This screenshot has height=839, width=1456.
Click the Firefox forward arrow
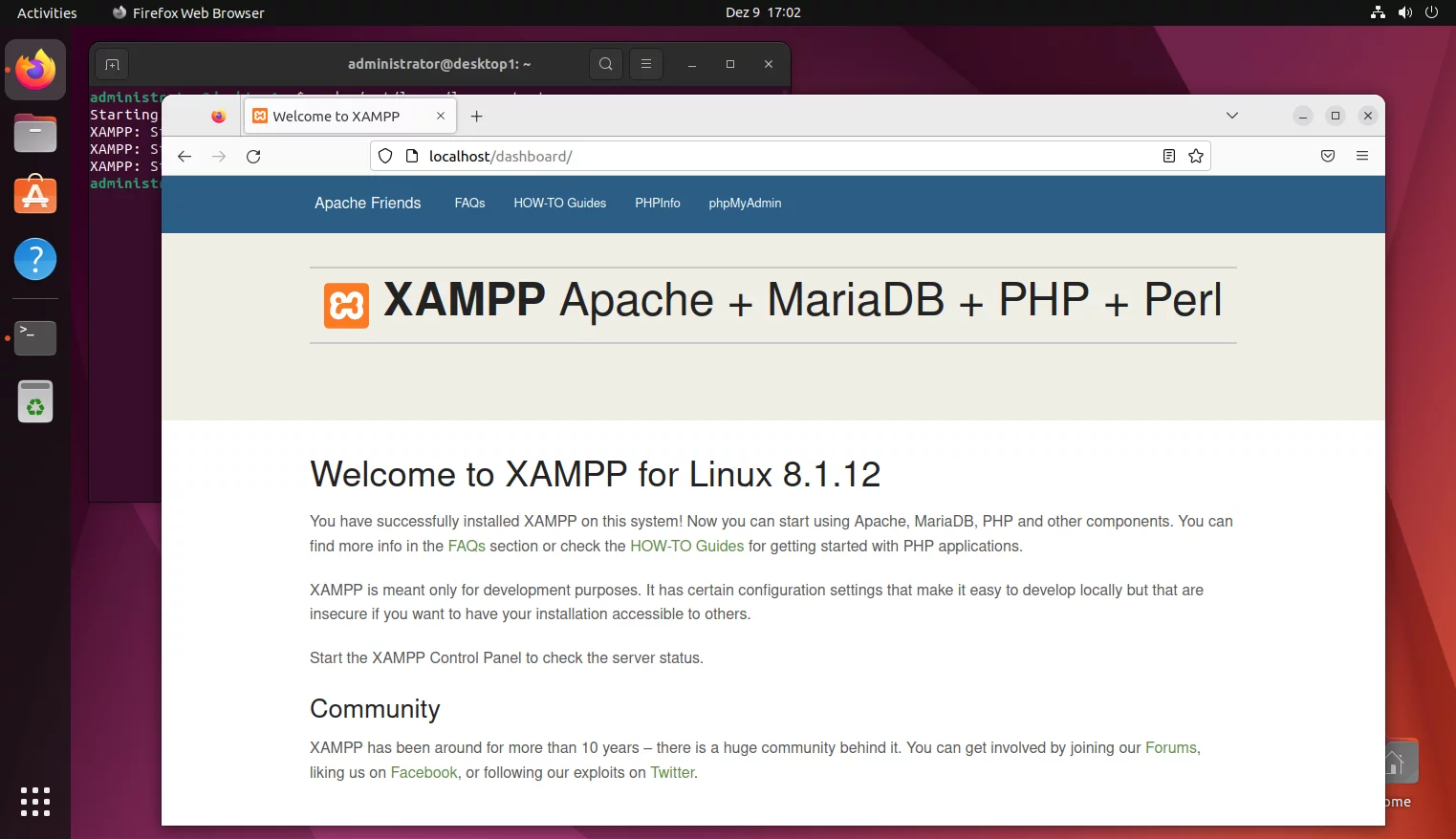[219, 156]
